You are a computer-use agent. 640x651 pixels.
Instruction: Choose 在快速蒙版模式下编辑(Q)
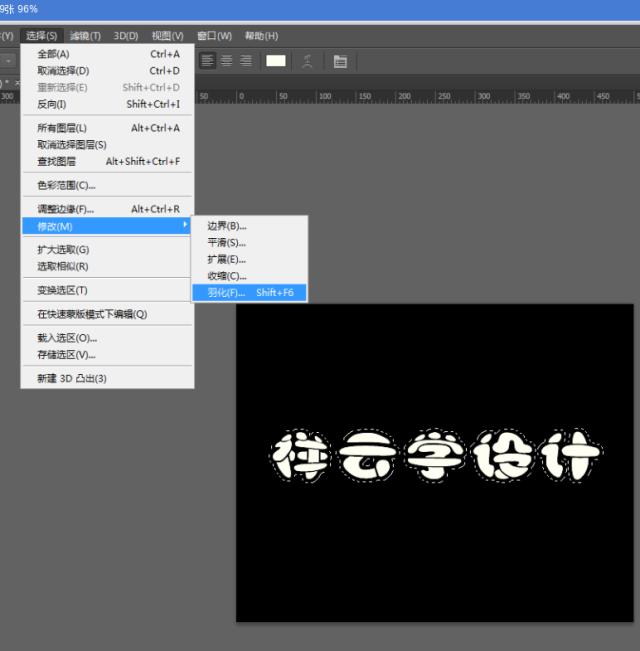tap(107, 314)
